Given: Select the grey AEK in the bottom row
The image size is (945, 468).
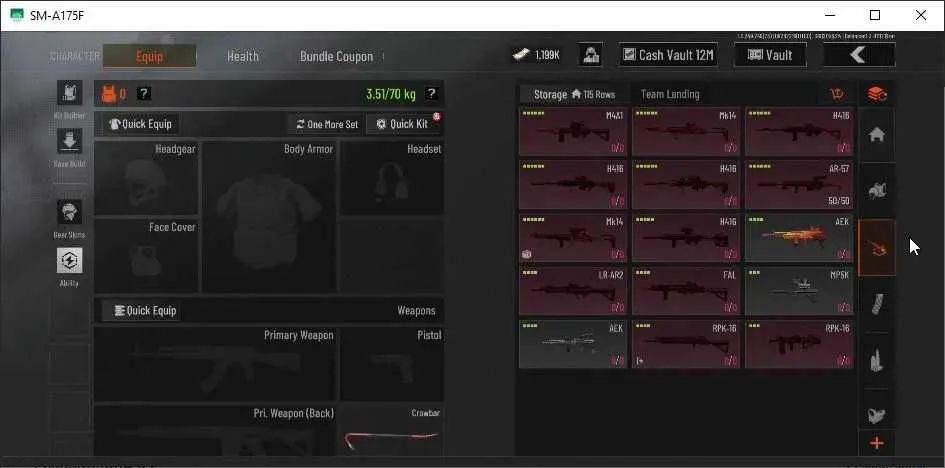Looking at the screenshot, I should [573, 344].
